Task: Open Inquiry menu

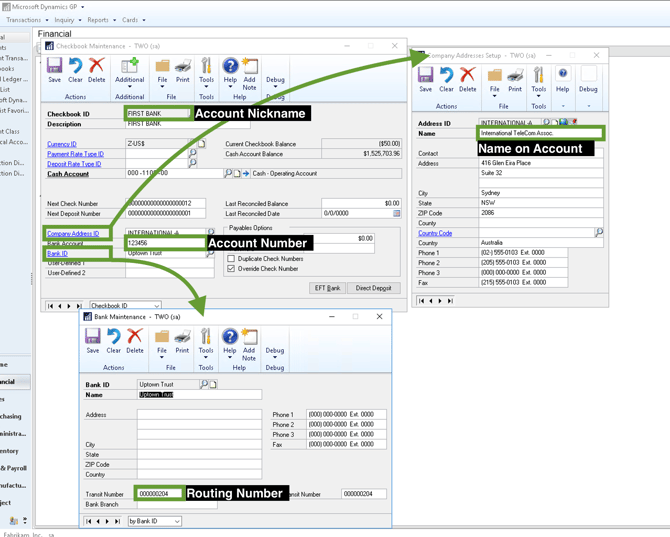Action: [x=68, y=20]
